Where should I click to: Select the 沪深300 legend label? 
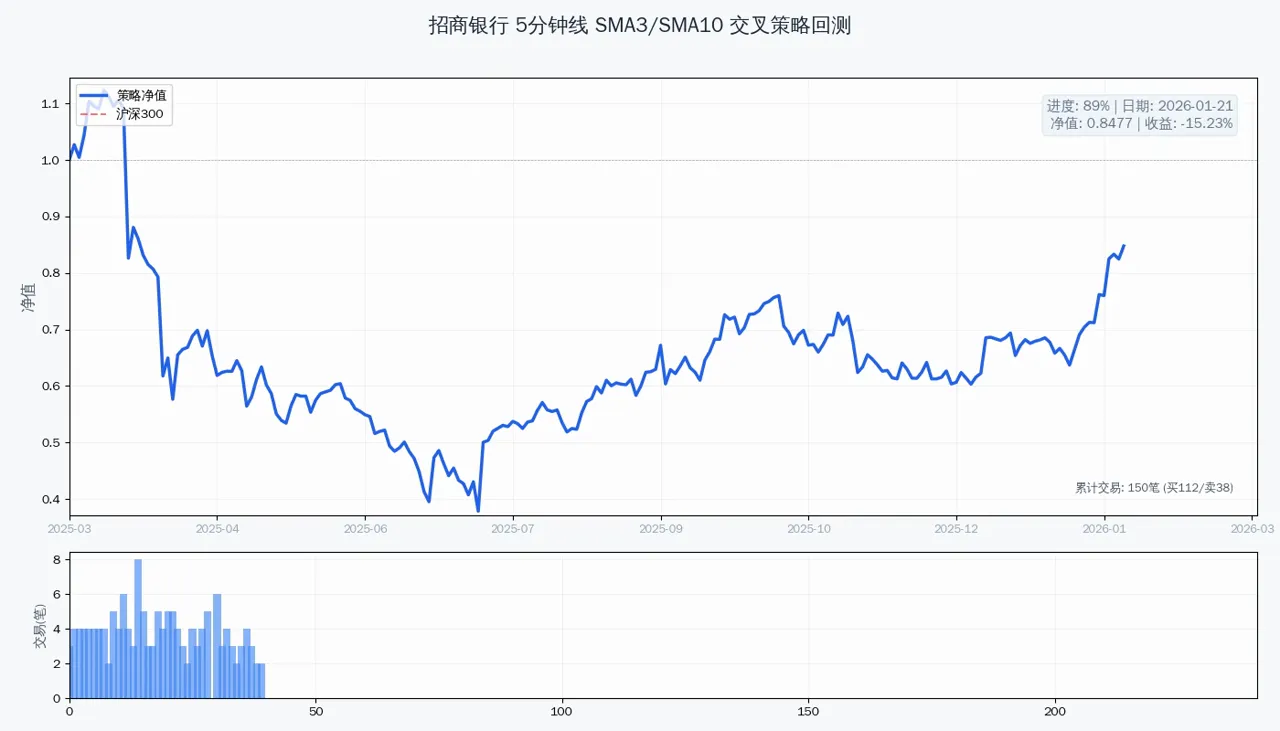(x=139, y=114)
